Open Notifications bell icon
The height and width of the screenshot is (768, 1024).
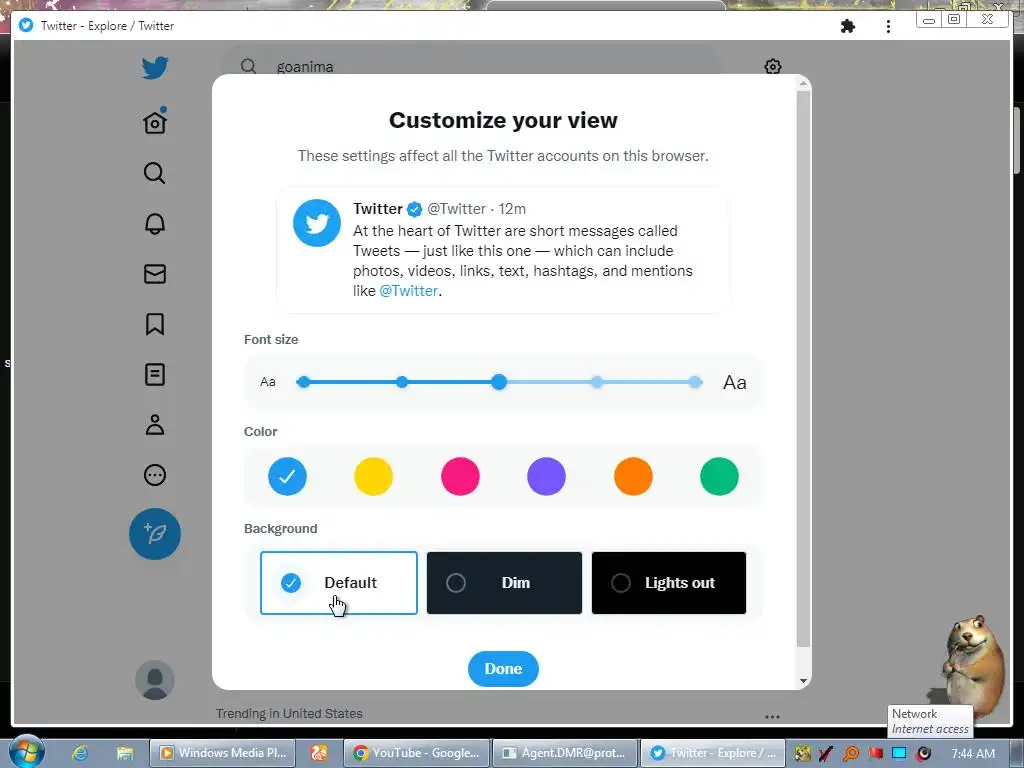pos(155,223)
